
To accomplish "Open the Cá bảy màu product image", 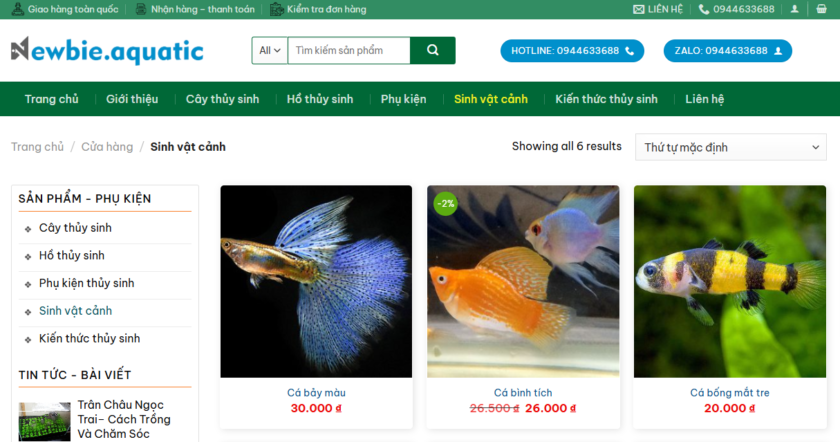I will tap(316, 281).
